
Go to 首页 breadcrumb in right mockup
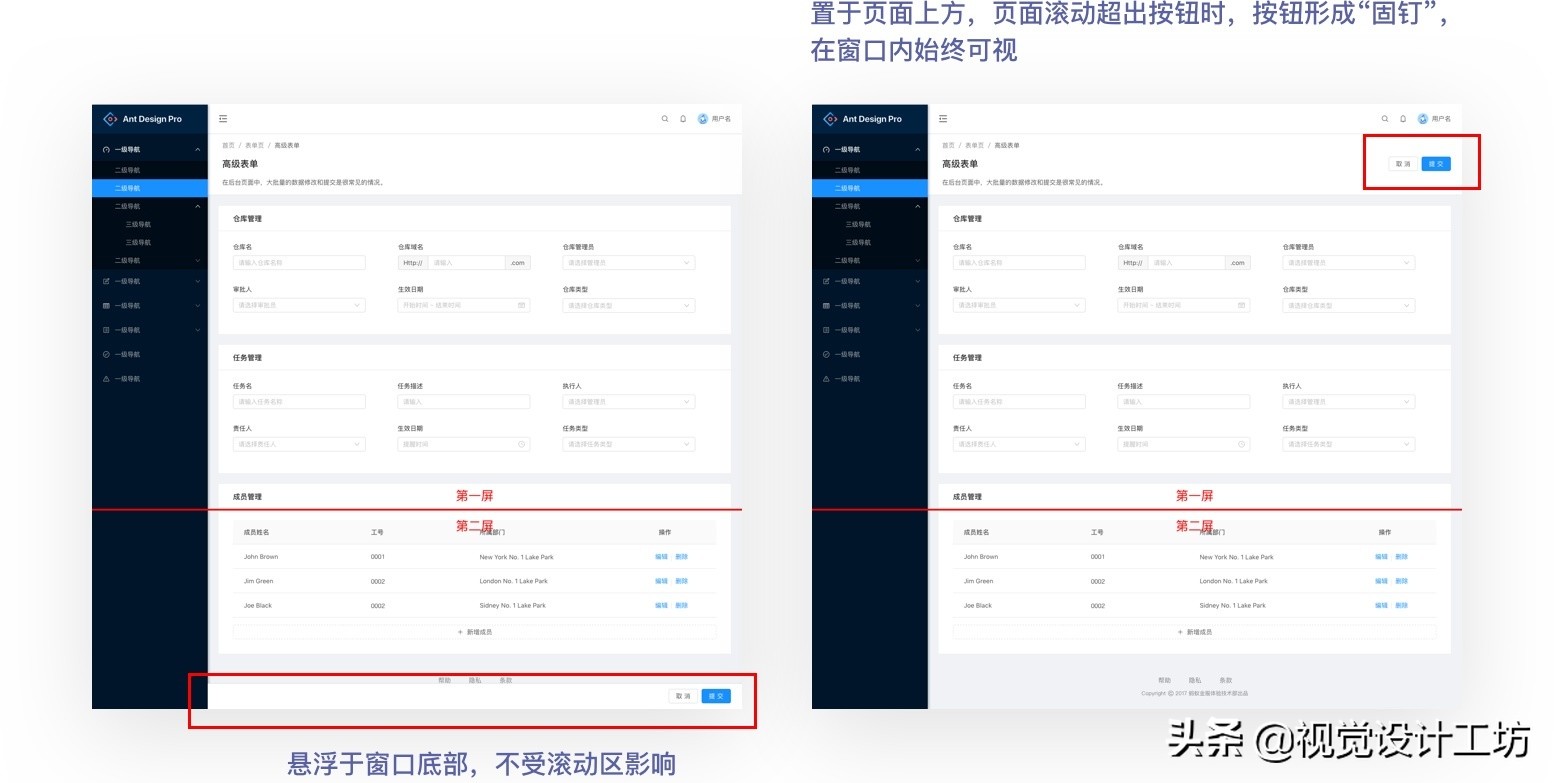pyautogui.click(x=948, y=146)
